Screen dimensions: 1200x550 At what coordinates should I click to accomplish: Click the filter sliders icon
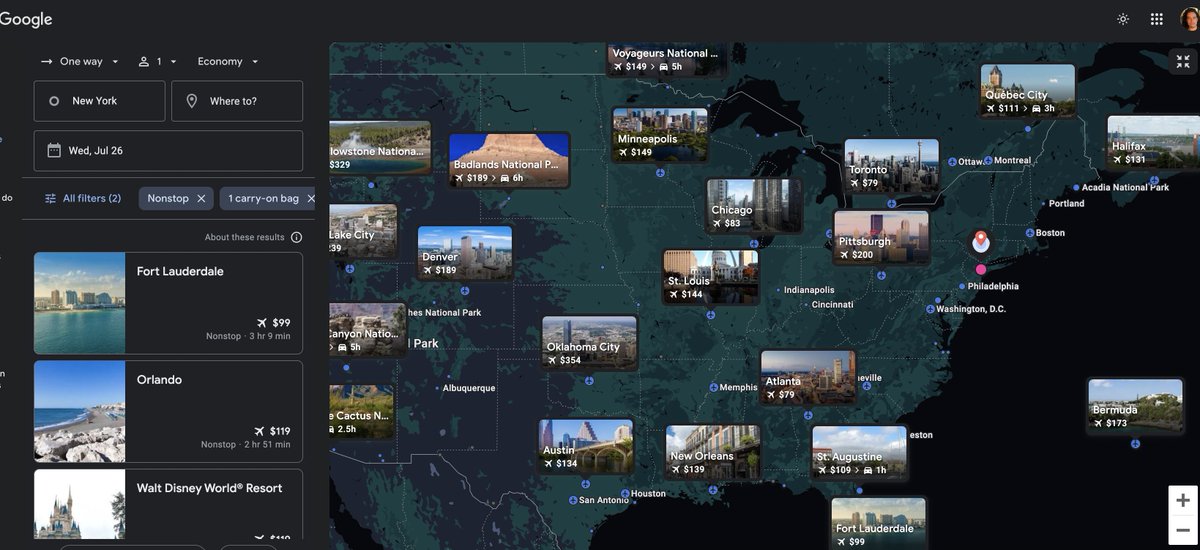[x=50, y=198]
